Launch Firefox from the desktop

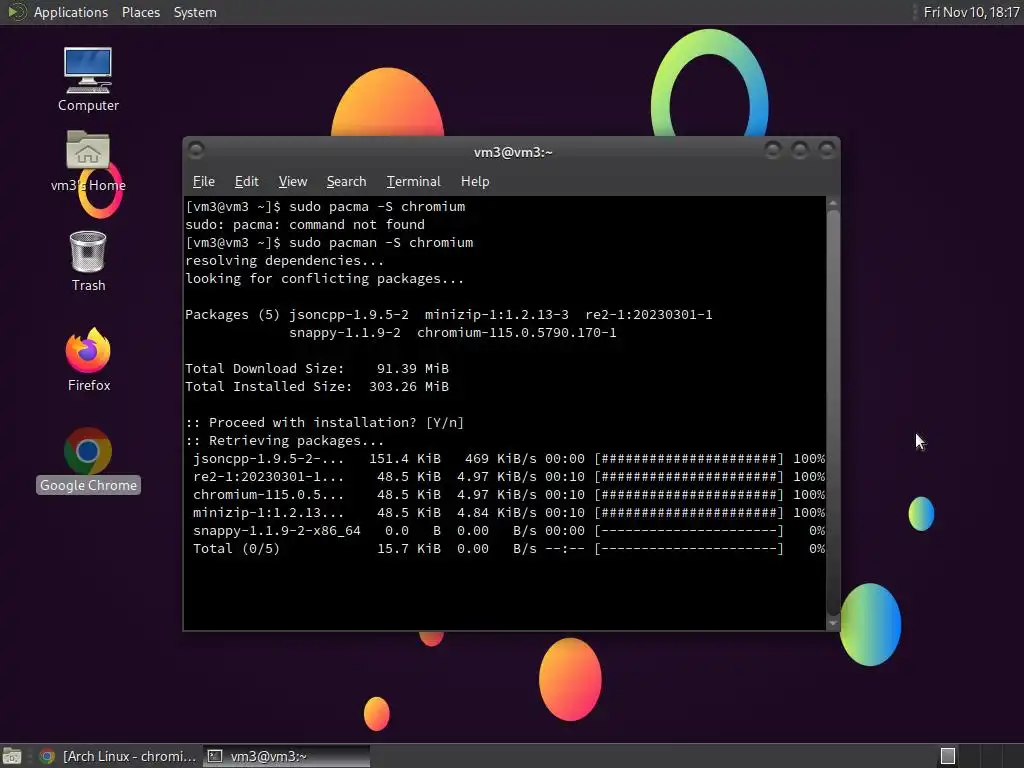point(88,360)
